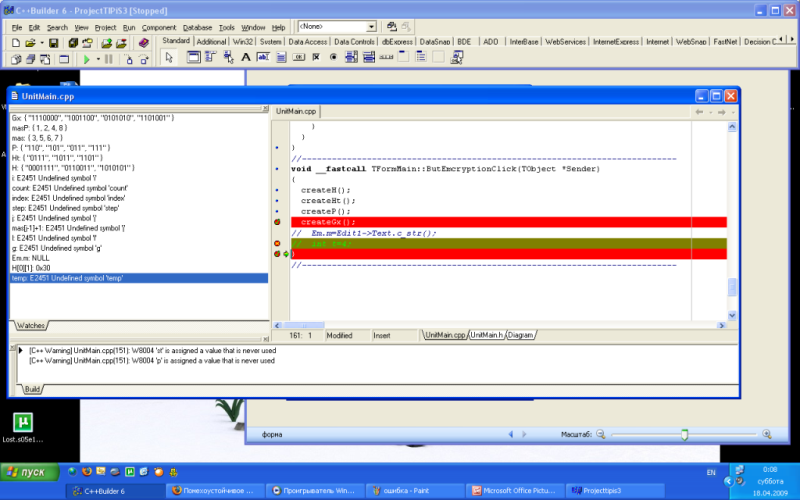Expand the Open file dropdown arrow
This screenshot has height=500, width=800.
[43, 43]
